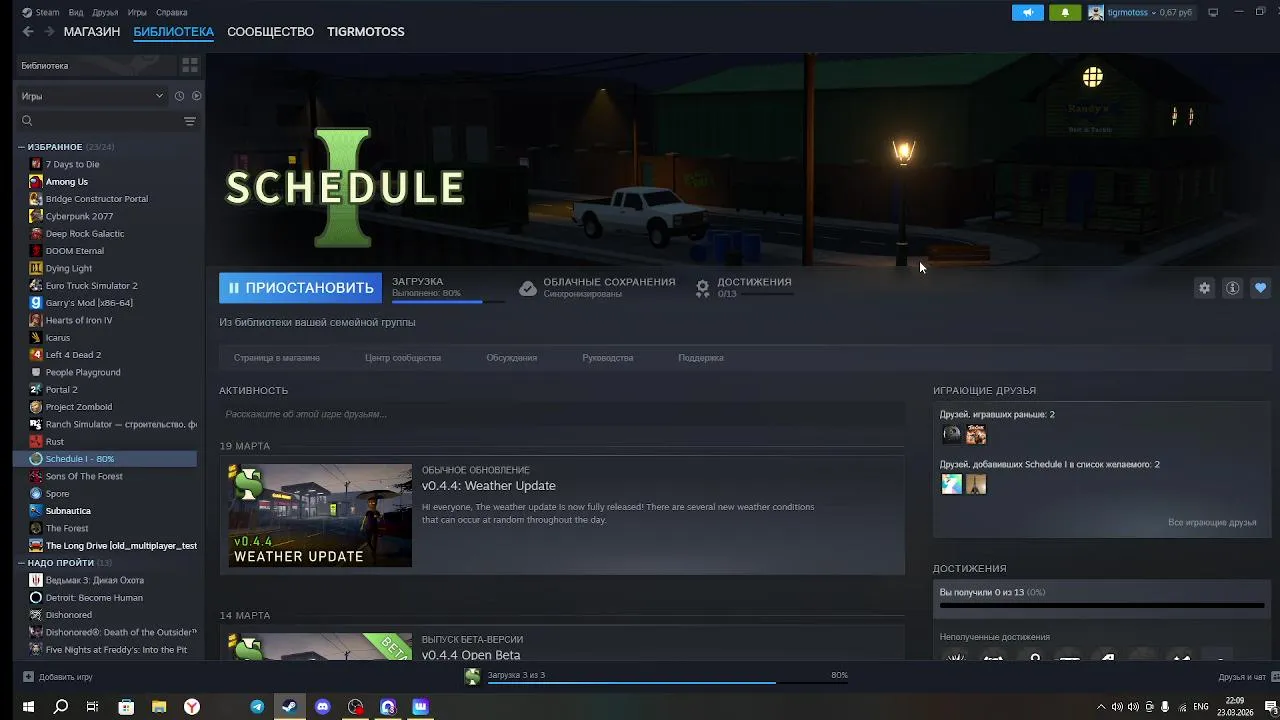Expand the Игры library filter dropdown

click(92, 96)
